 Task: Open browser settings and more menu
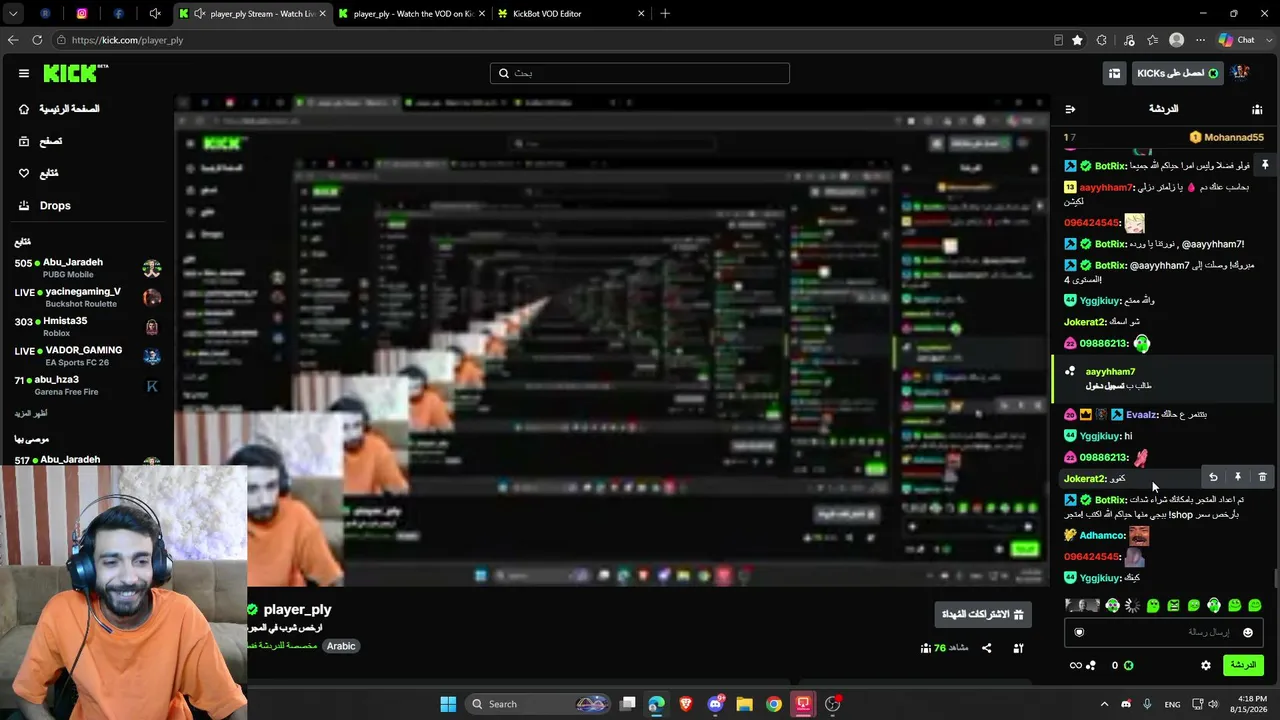tap(1200, 40)
